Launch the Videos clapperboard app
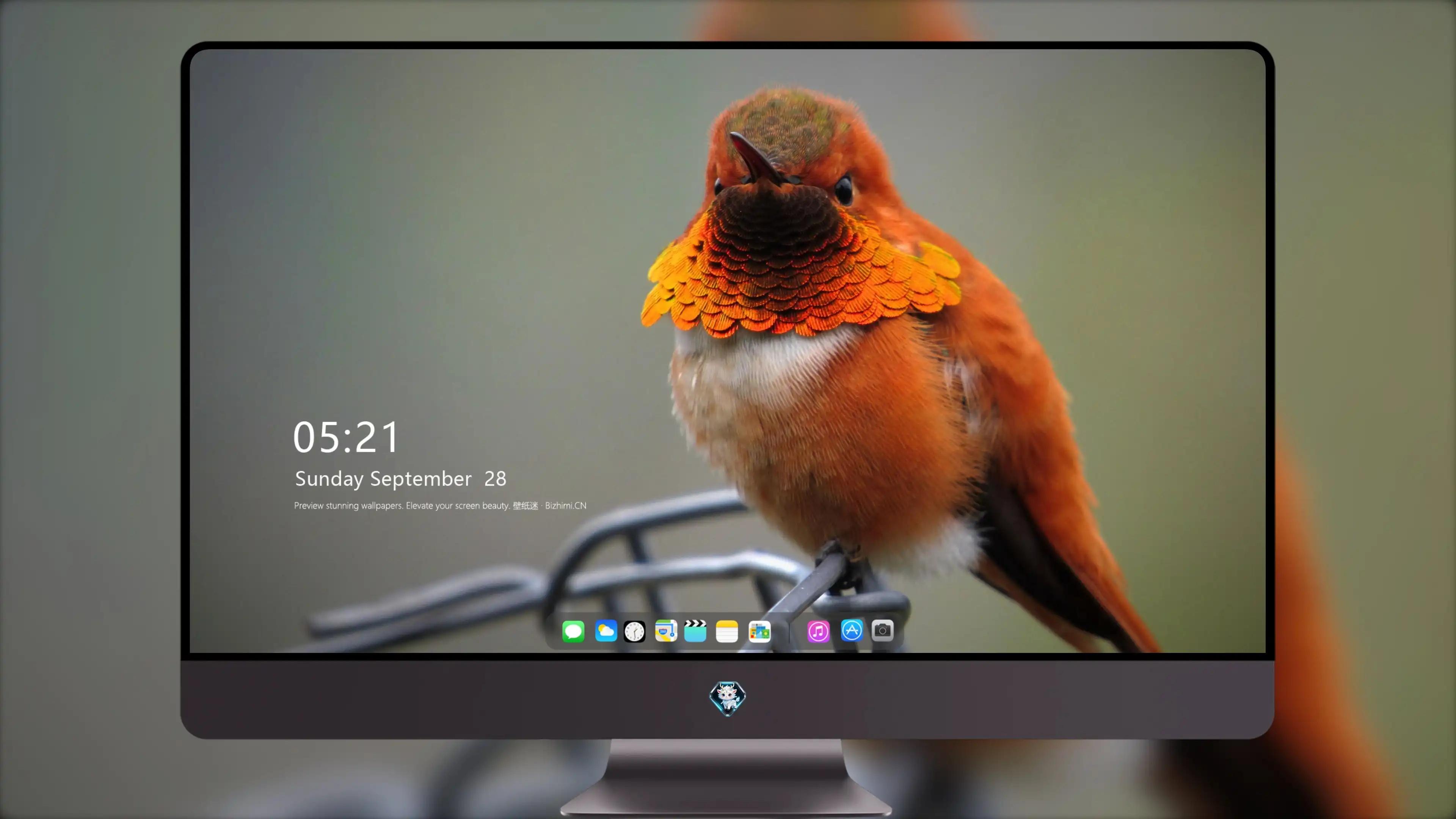This screenshot has width=1456, height=819. pyautogui.click(x=695, y=631)
